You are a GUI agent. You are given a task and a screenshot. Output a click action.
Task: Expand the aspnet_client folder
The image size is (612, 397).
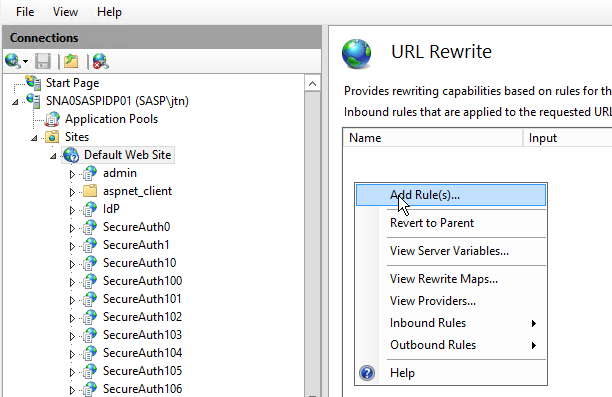72,192
